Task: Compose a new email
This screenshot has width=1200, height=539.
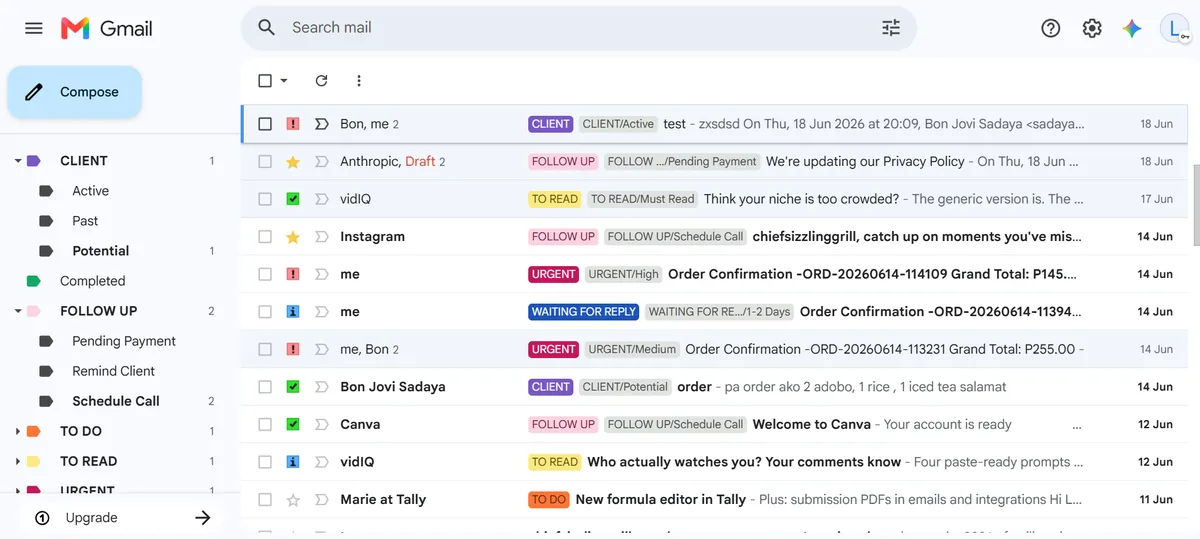Action: pyautogui.click(x=75, y=92)
